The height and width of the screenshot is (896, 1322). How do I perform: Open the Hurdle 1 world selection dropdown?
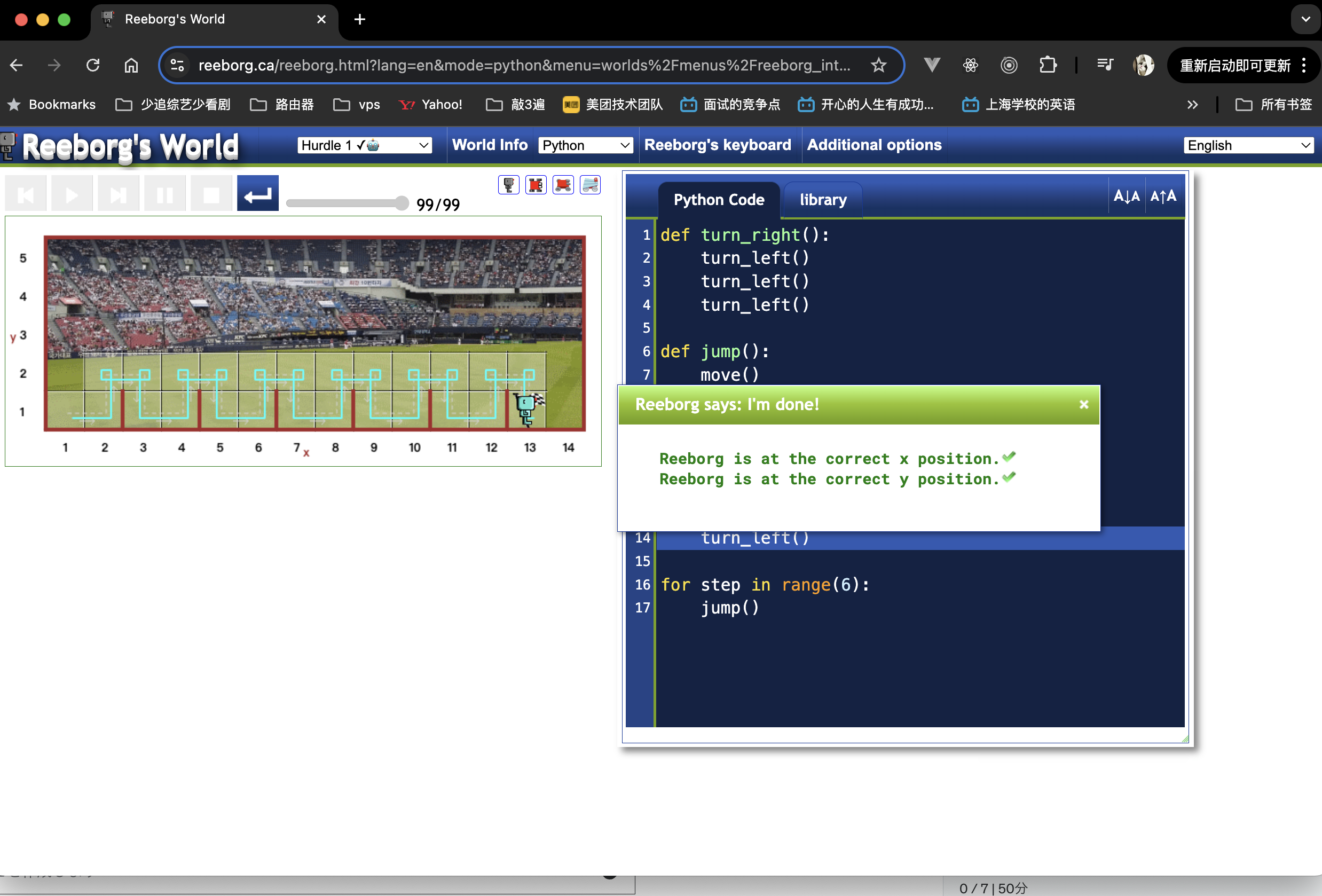[365, 145]
